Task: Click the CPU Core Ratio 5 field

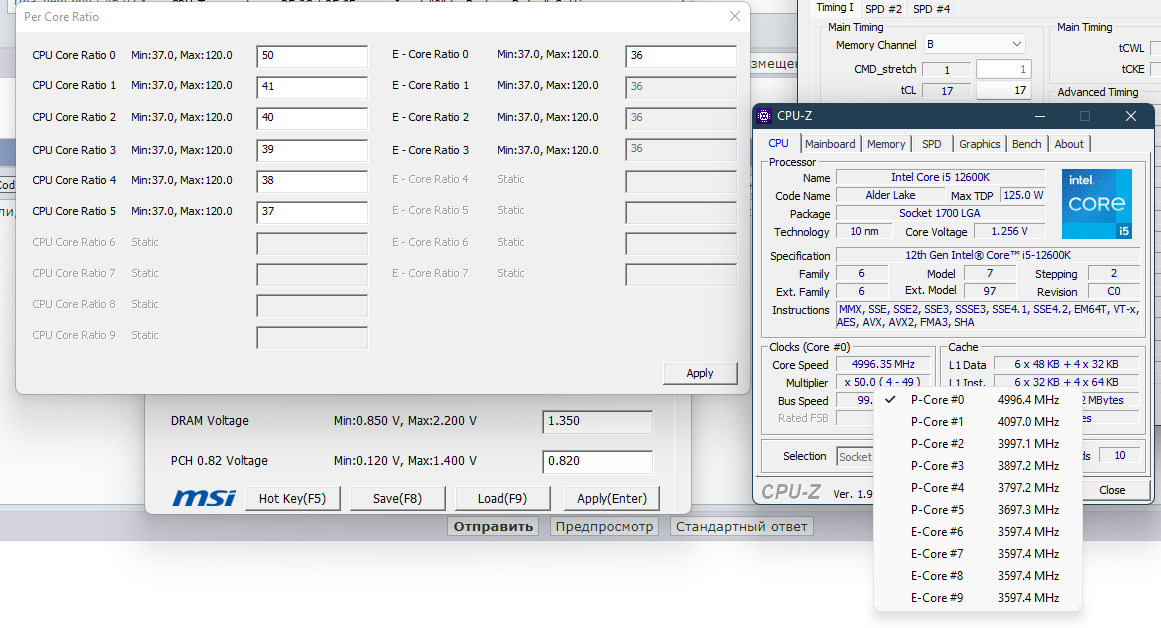Action: (312, 213)
